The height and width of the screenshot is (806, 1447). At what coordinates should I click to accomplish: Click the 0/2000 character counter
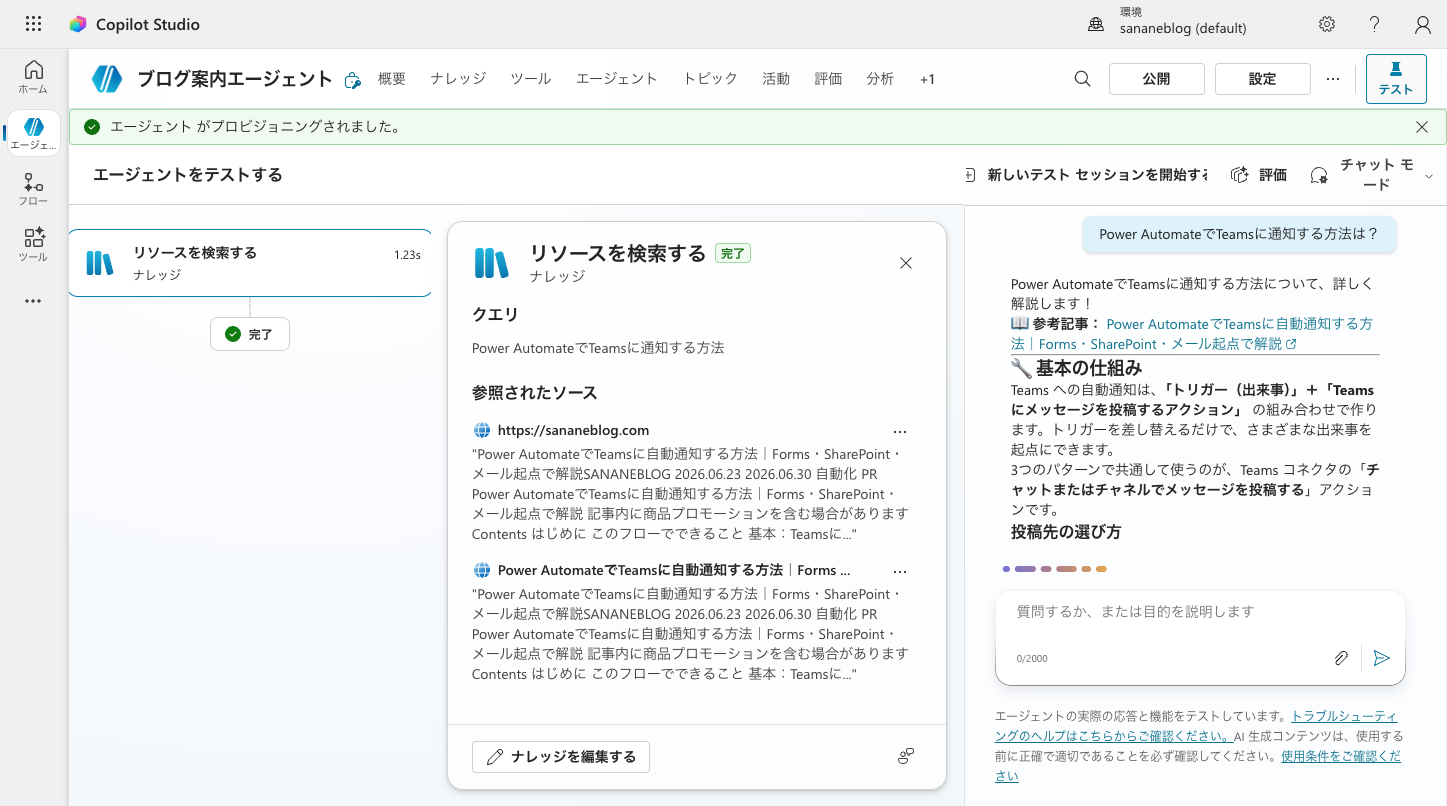point(1032,659)
